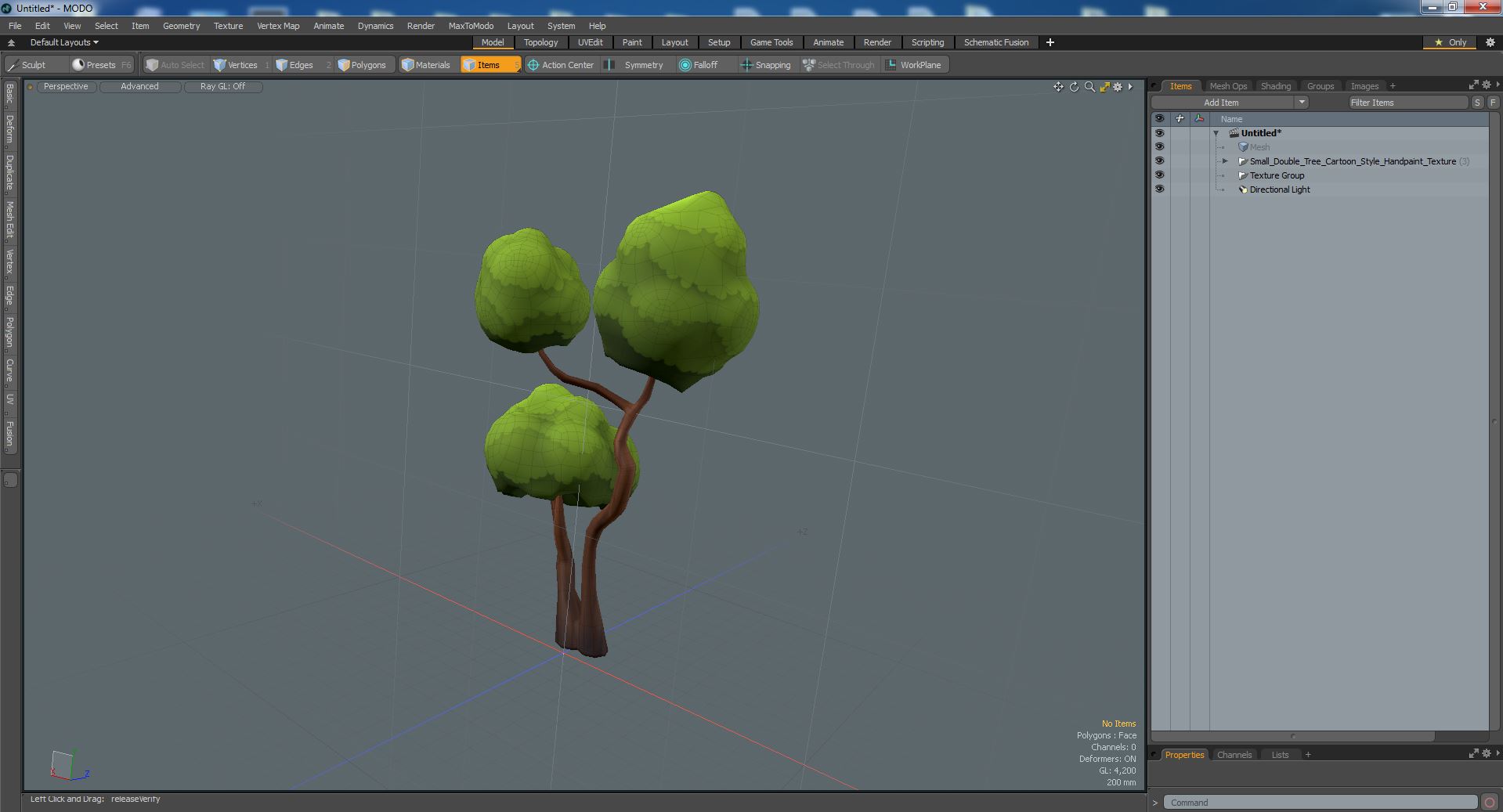The width and height of the screenshot is (1503, 812).
Task: Open the Geometry menu
Action: point(181,26)
